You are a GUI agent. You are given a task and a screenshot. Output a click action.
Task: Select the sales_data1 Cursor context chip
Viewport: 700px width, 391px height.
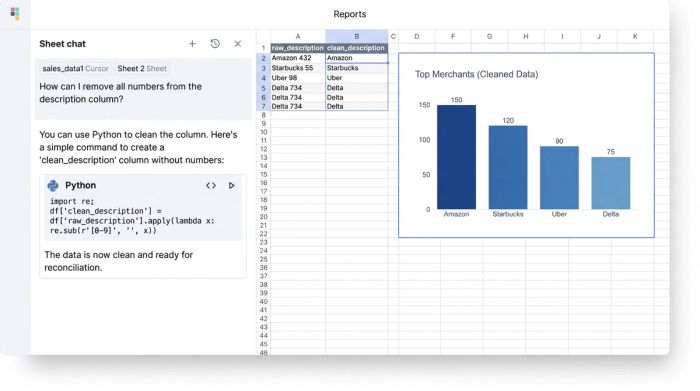pos(75,68)
